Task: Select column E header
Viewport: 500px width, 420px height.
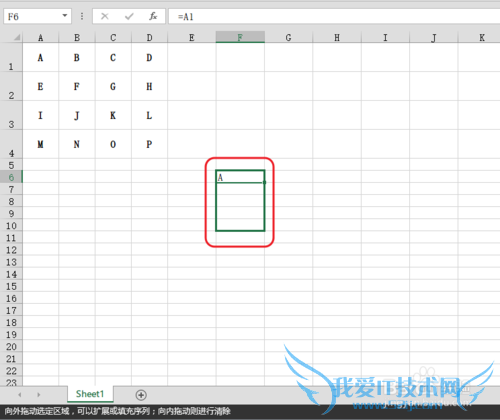Action: coord(192,38)
